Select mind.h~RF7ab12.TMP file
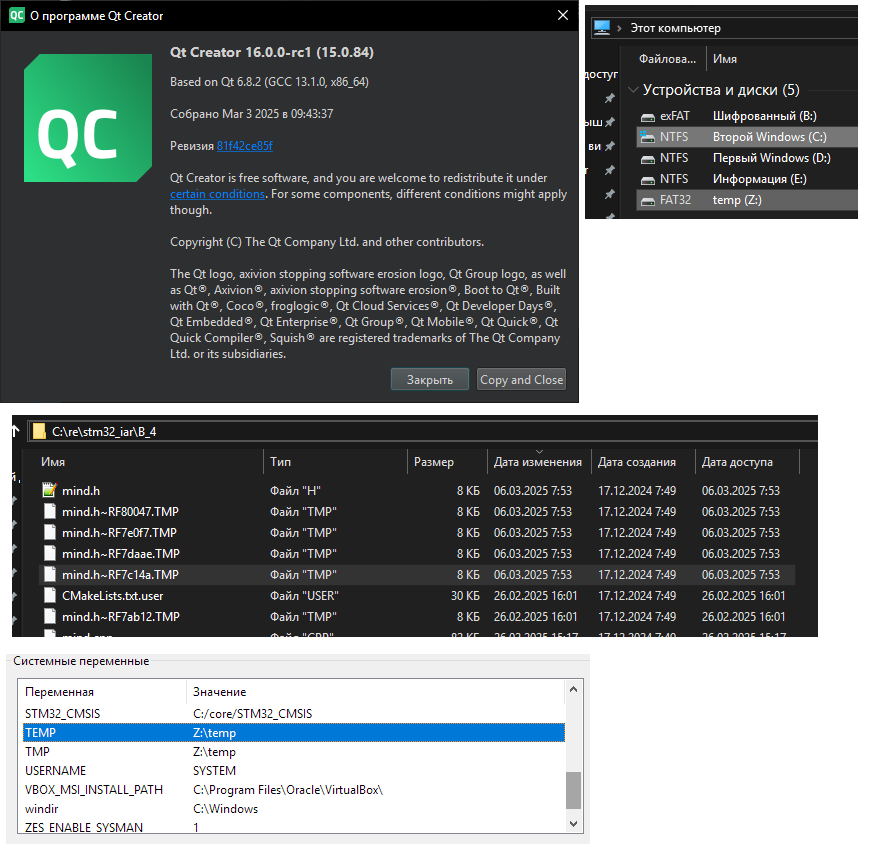The width and height of the screenshot is (876, 844). pyautogui.click(x=417, y=617)
